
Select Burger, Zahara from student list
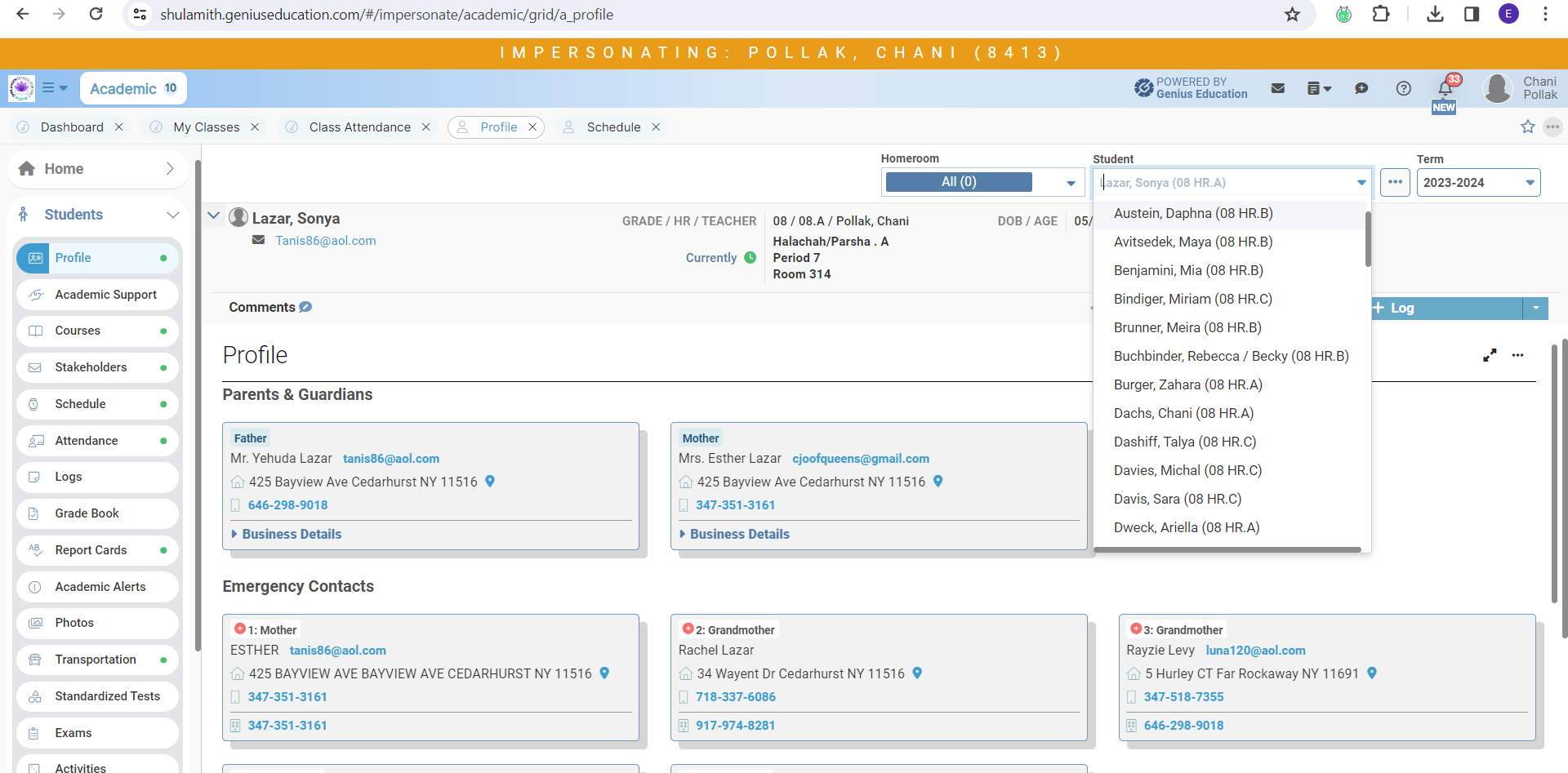1187,384
